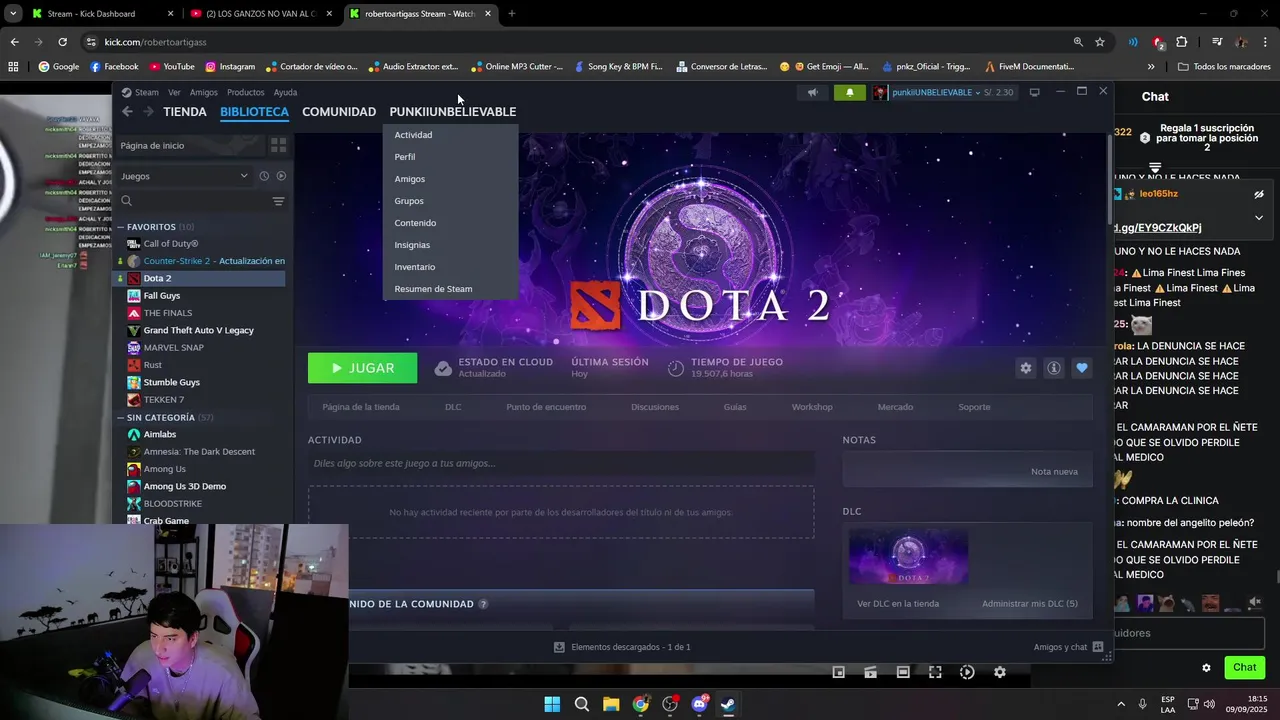Show more bookmarks chevron
This screenshot has width=1280, height=720.
[x=1151, y=67]
